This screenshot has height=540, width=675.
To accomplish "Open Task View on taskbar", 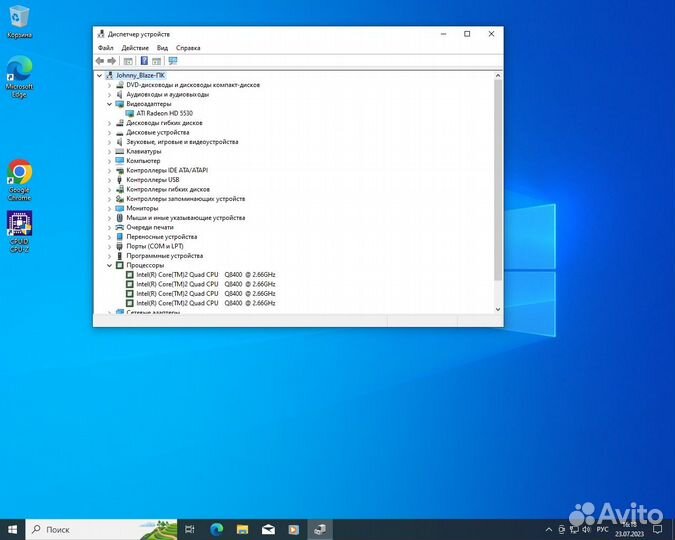I will (189, 530).
